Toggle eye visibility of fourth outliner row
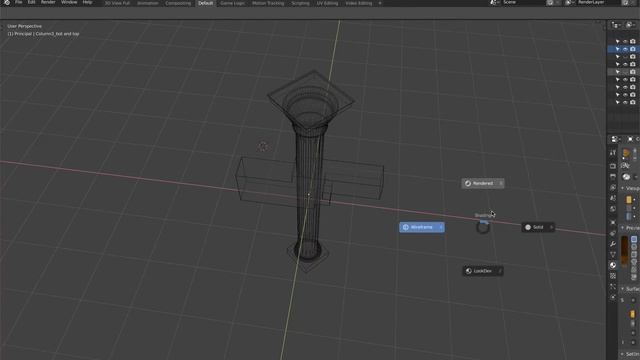This screenshot has height=360, width=640. 625,64
